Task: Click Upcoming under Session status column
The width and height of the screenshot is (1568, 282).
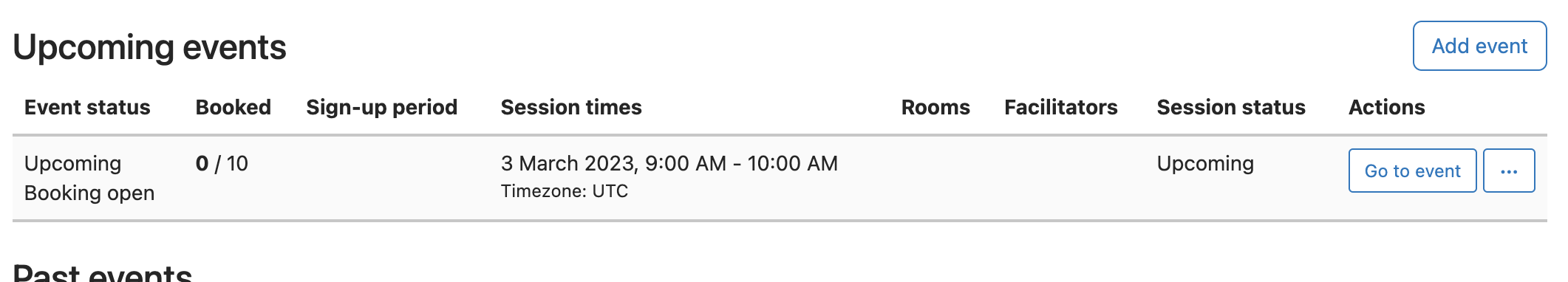Action: (x=1205, y=163)
